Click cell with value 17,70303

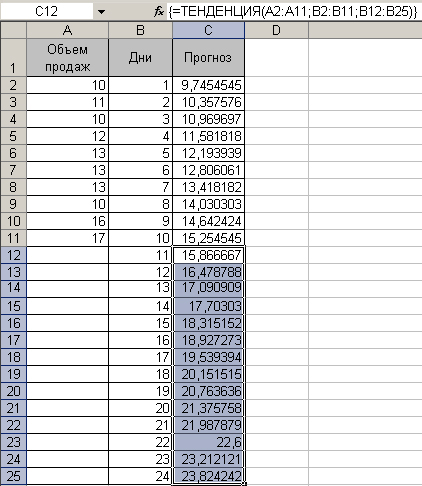coord(208,306)
